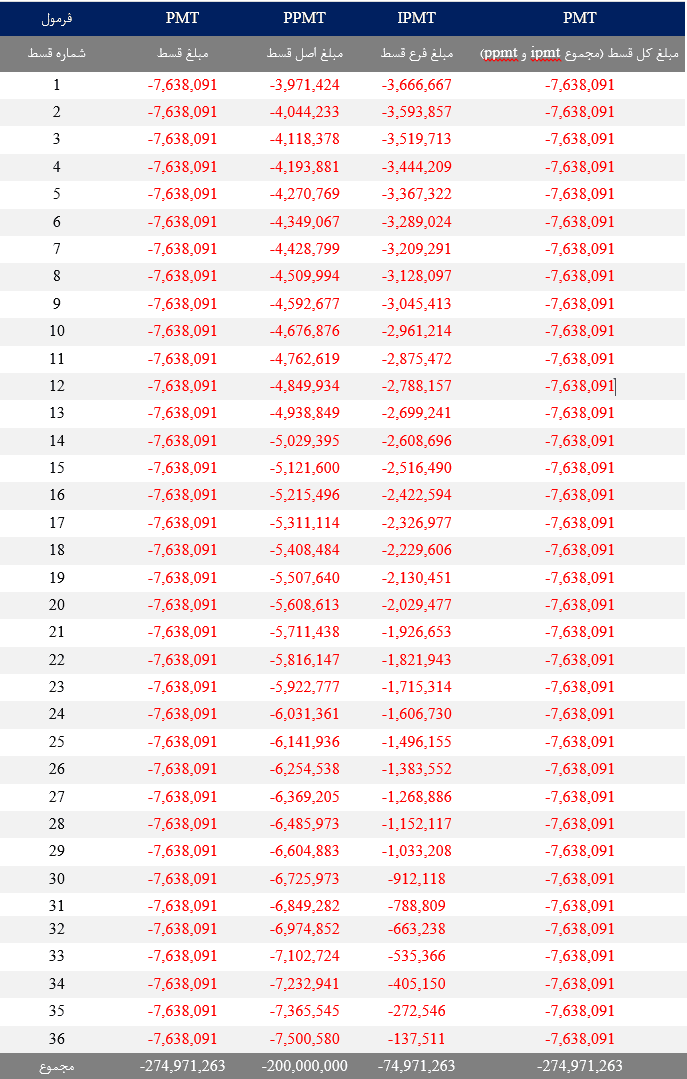Select PPMT value -6,031,361
This screenshot has height=1079, width=687.
[304, 714]
